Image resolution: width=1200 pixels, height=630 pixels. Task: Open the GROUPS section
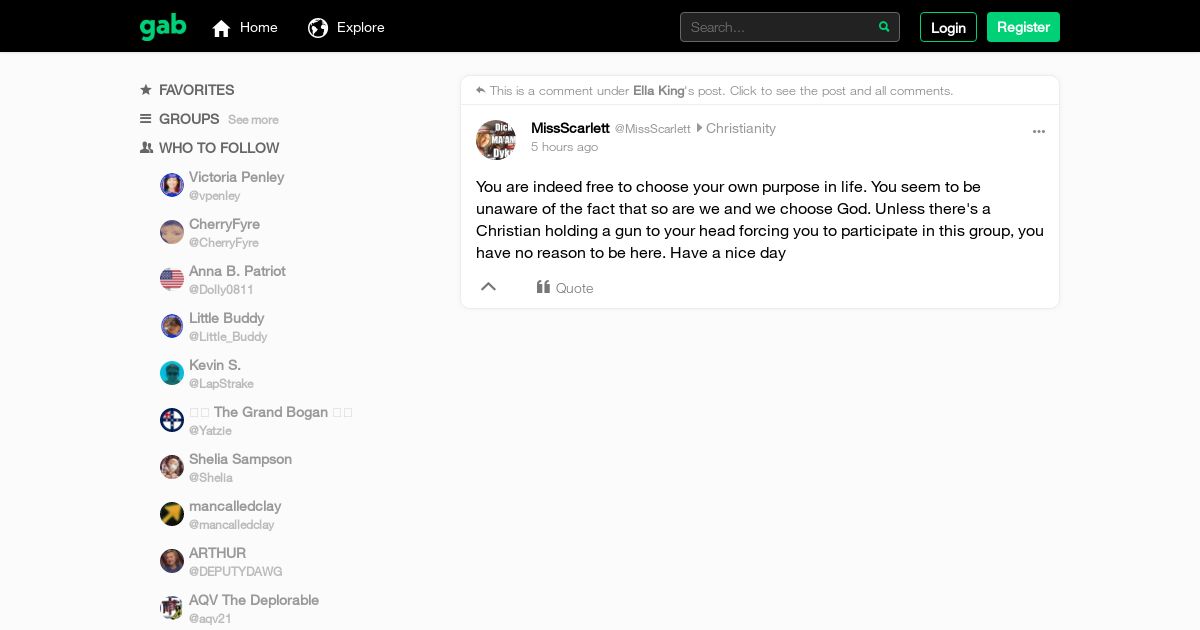click(x=189, y=119)
